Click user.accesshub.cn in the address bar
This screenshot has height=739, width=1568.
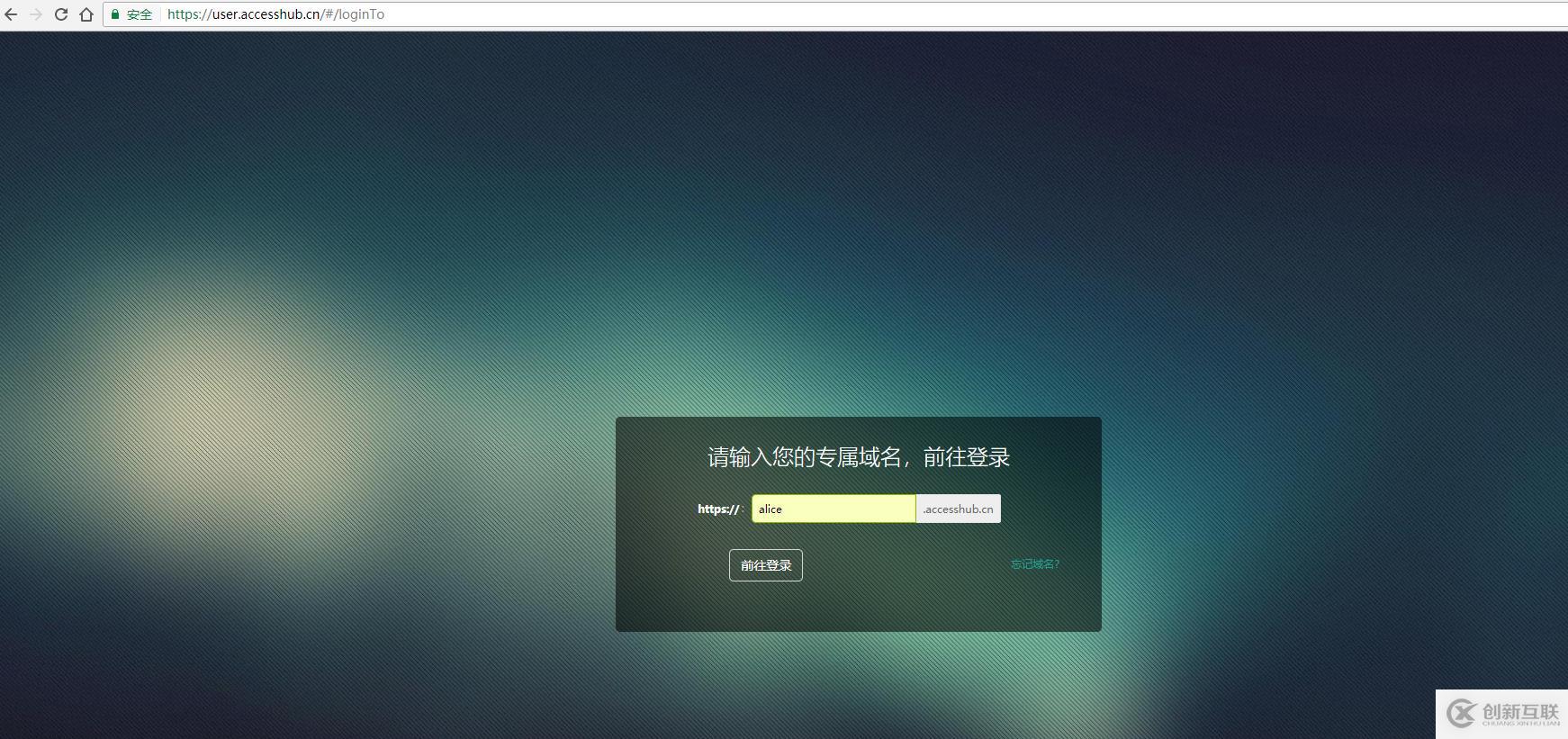tap(266, 14)
